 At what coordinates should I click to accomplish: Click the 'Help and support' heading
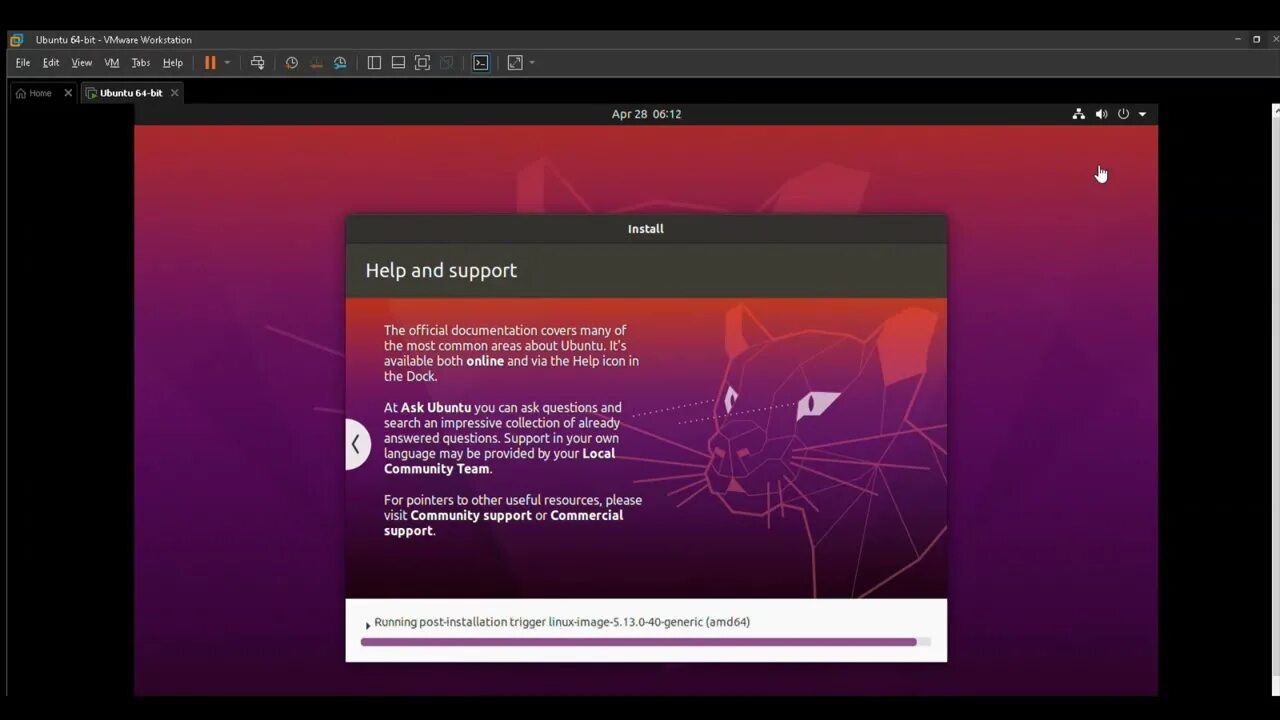point(441,270)
